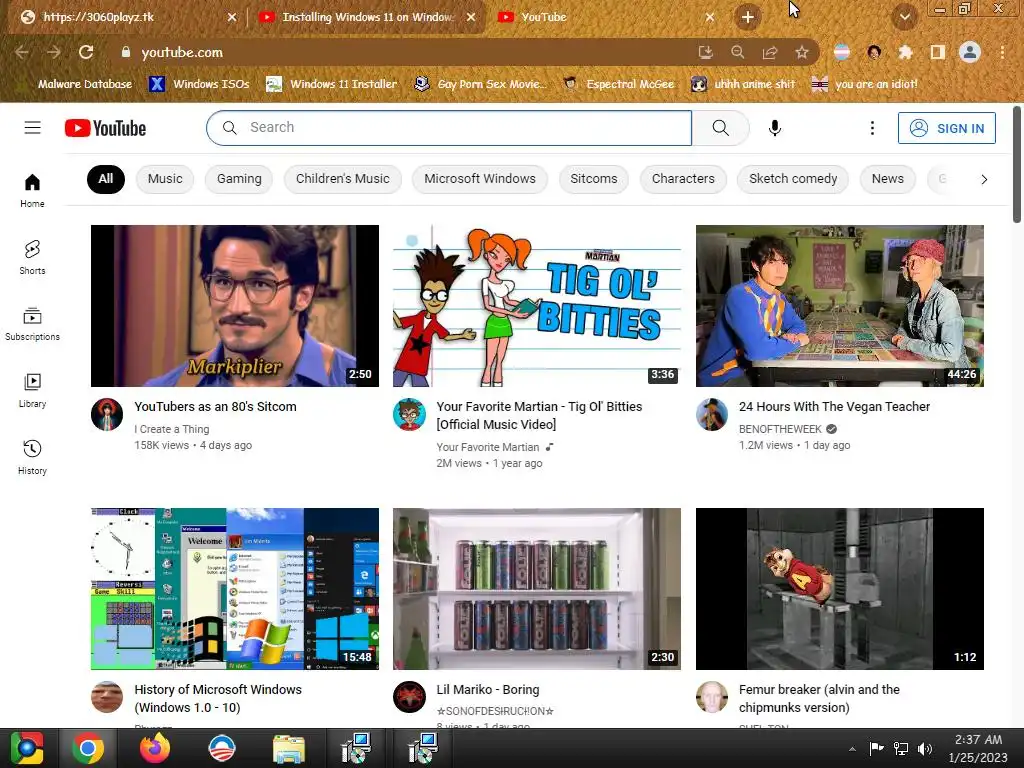The width and height of the screenshot is (1024, 768).
Task: Select the Characters filter chip
Action: pyautogui.click(x=683, y=179)
